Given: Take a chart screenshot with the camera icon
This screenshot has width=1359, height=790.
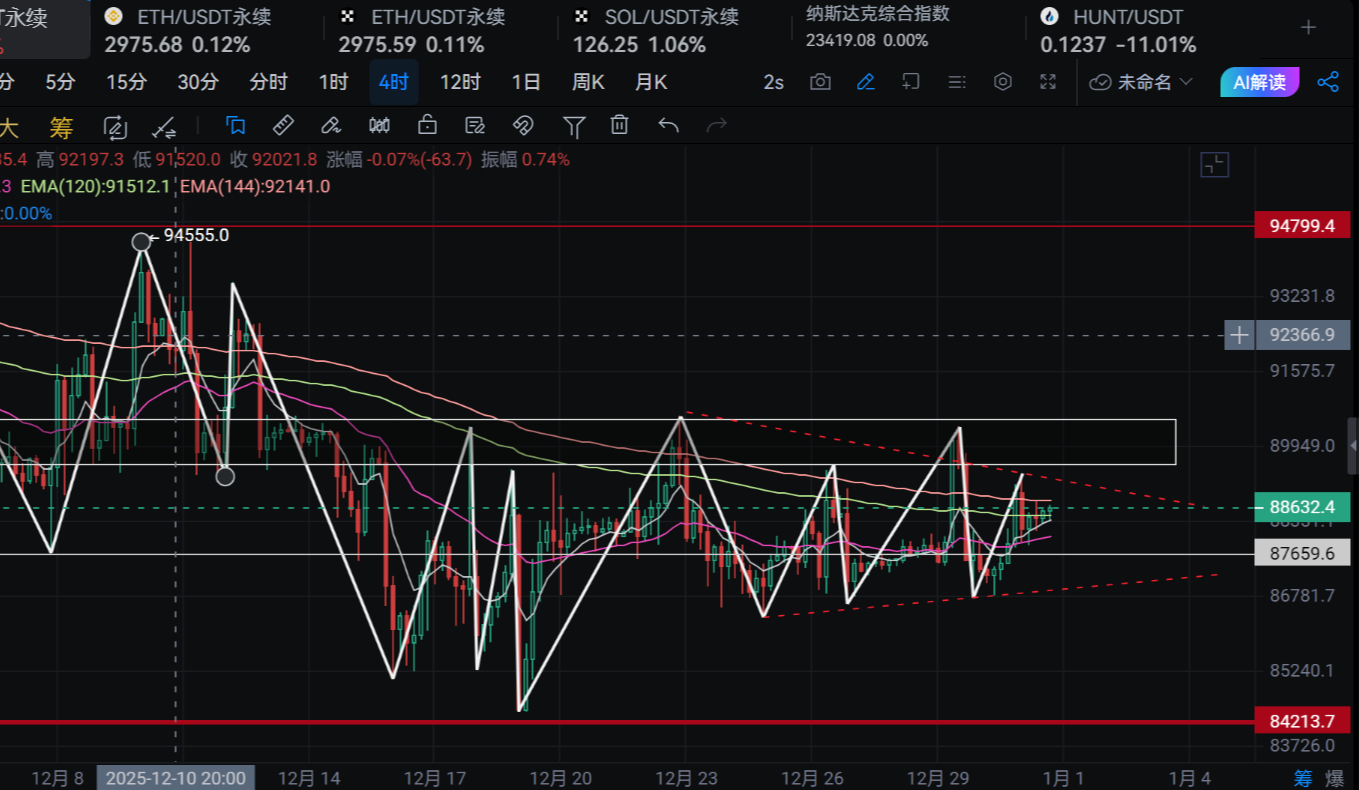Looking at the screenshot, I should click(820, 83).
